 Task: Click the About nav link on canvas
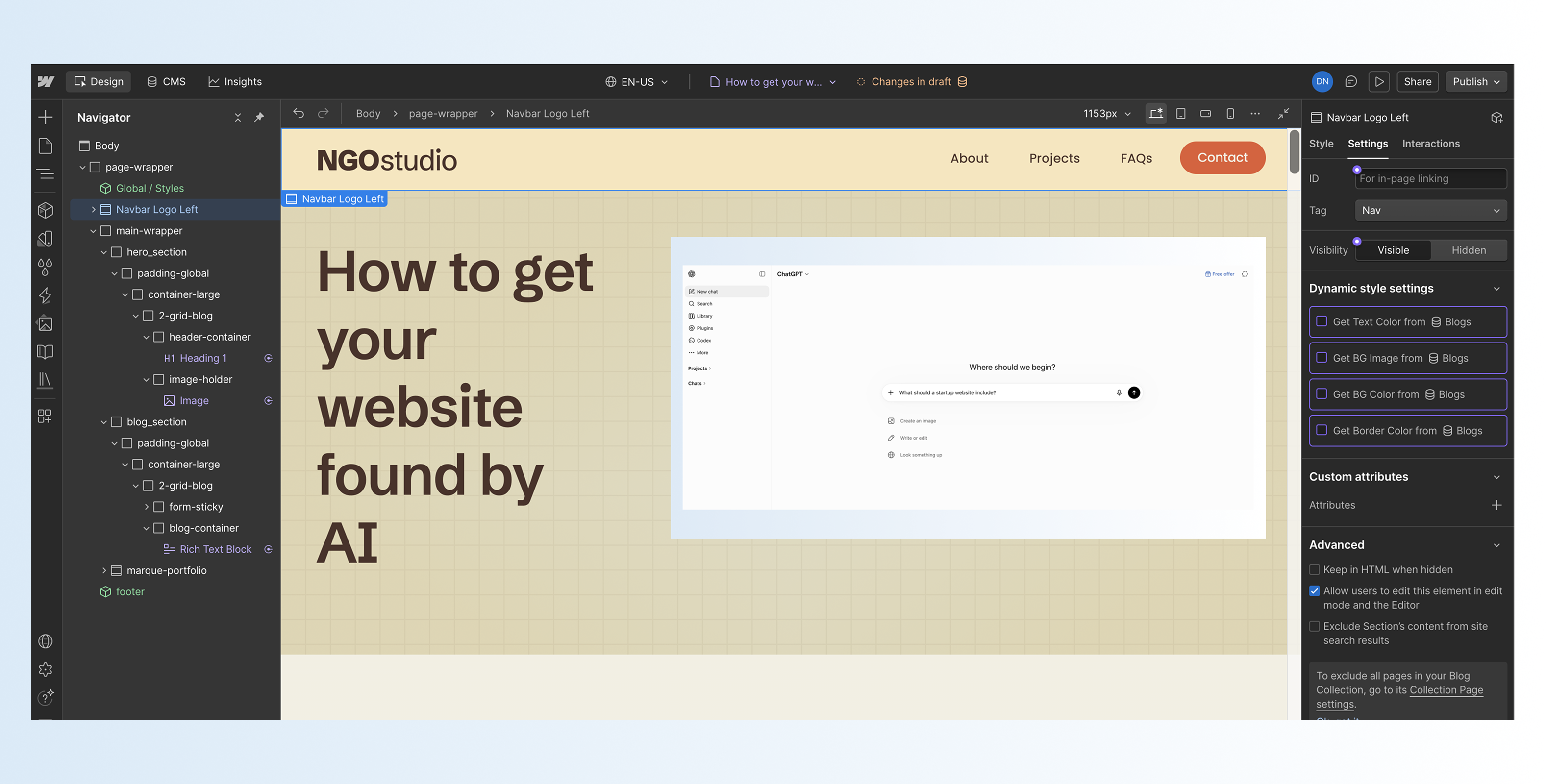pos(969,158)
